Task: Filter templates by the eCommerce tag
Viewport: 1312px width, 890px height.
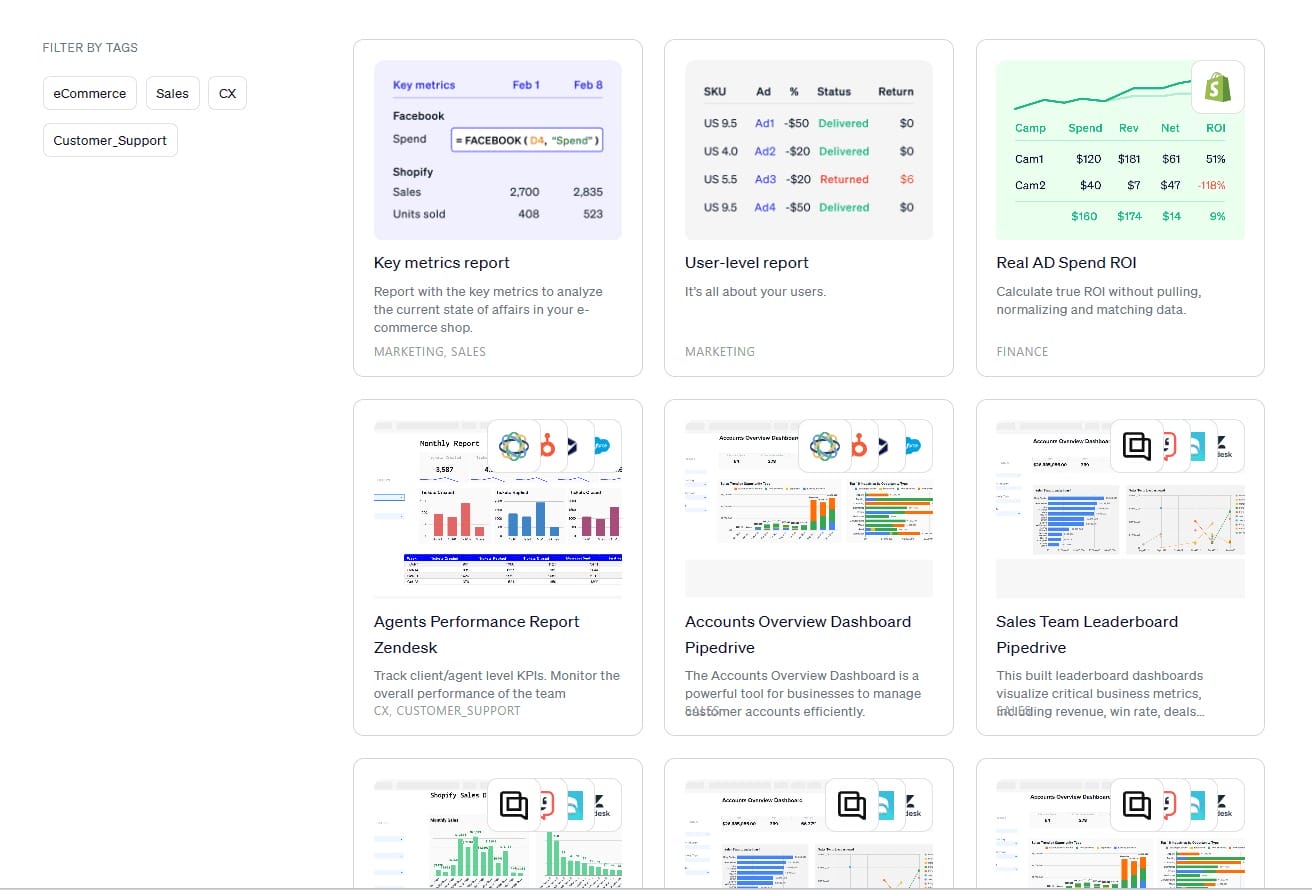Action: [90, 93]
